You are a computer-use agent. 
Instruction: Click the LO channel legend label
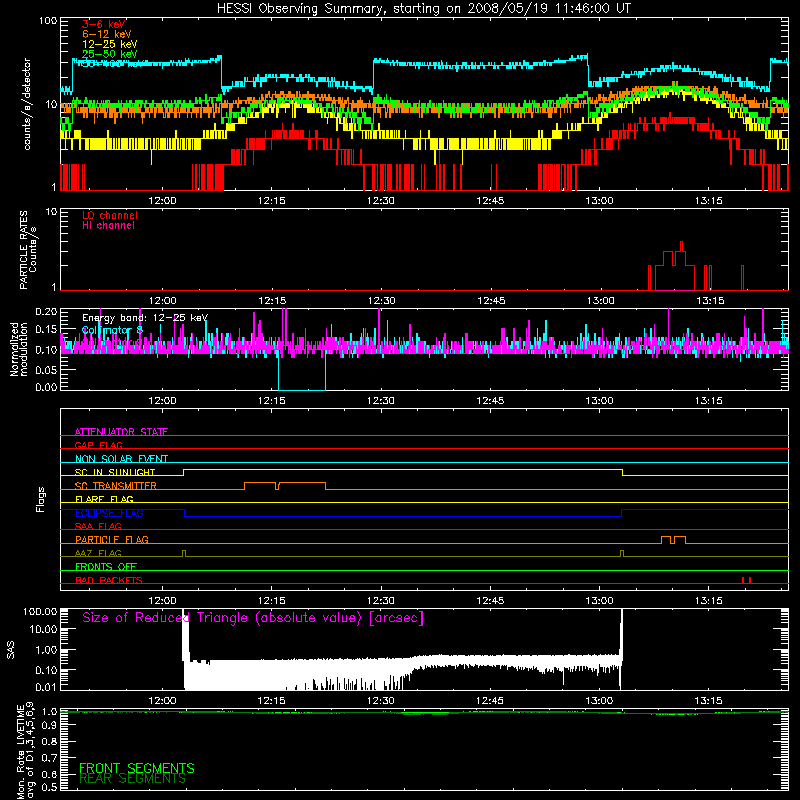pyautogui.click(x=110, y=215)
